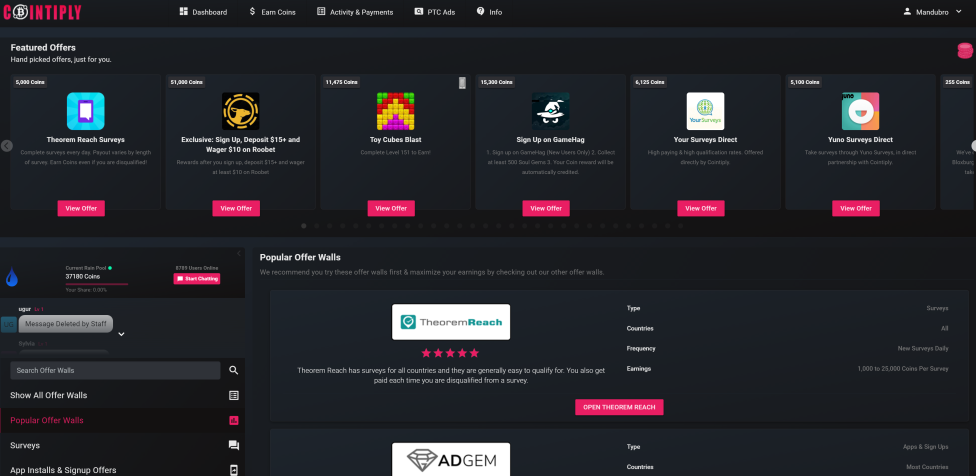Open the Info menu
The image size is (976, 476).
click(x=489, y=12)
